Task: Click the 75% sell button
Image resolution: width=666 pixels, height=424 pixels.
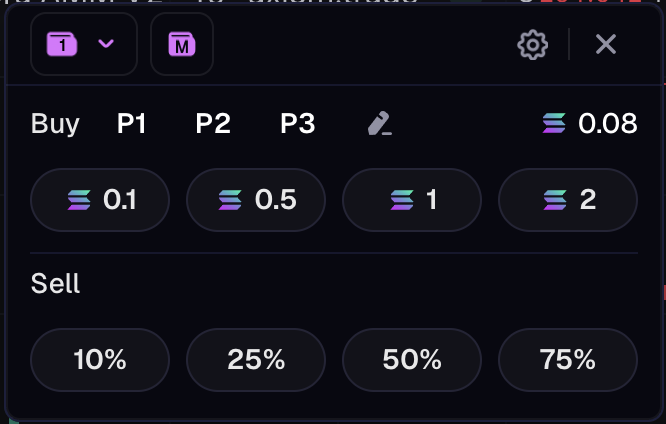Action: coord(568,360)
